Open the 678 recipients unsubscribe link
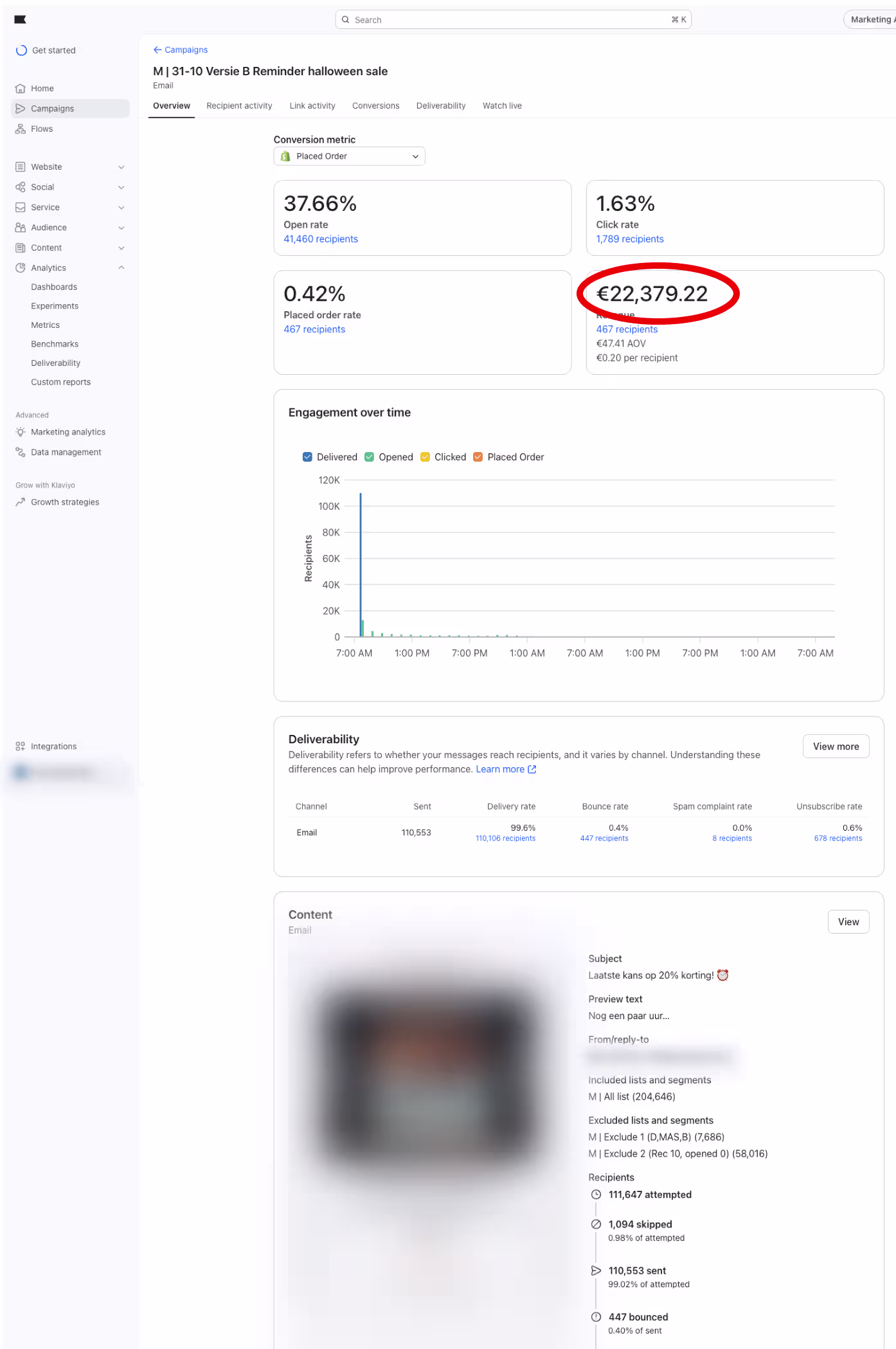 [x=838, y=838]
